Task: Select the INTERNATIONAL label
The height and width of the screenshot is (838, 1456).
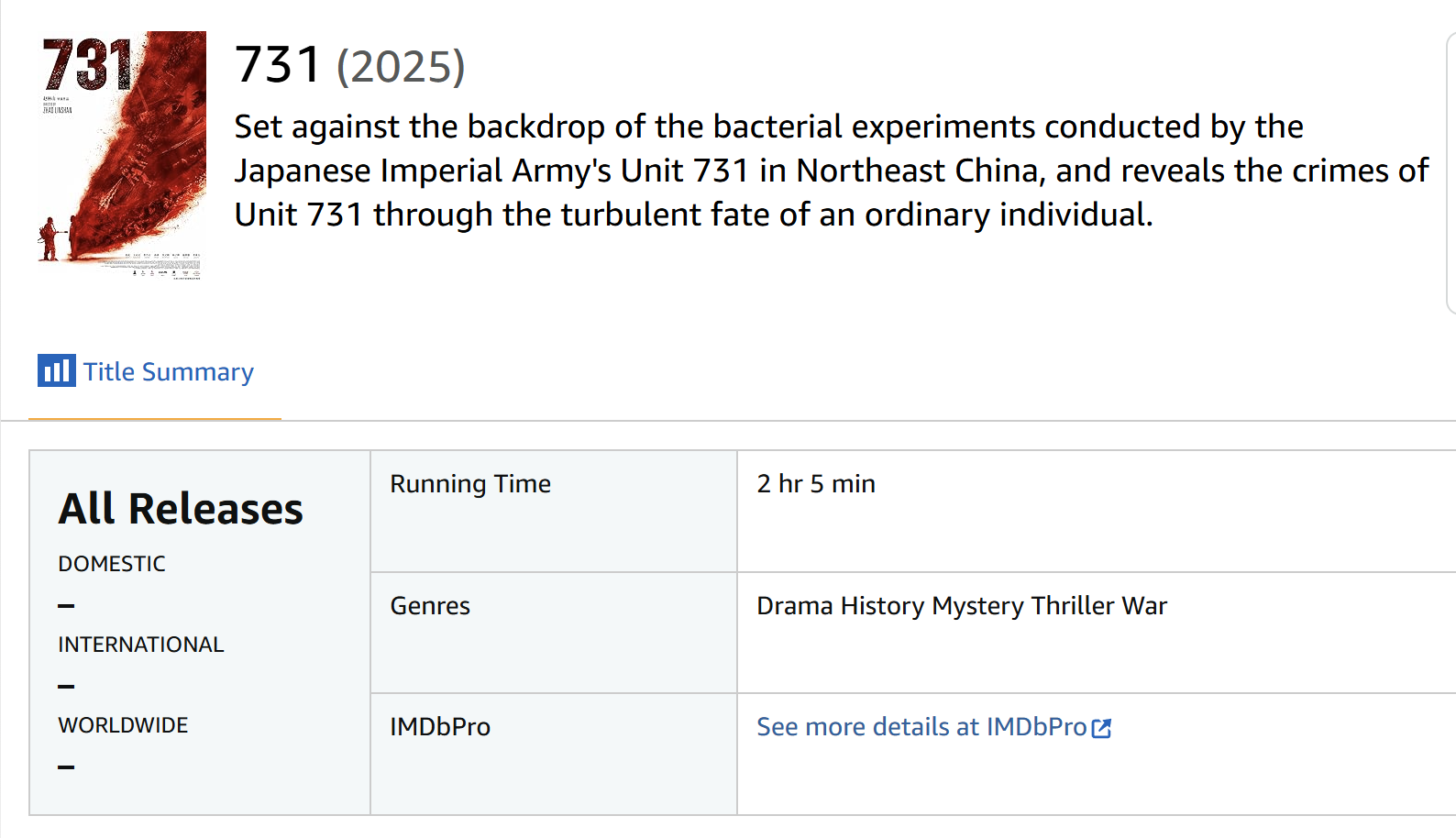Action: (140, 645)
